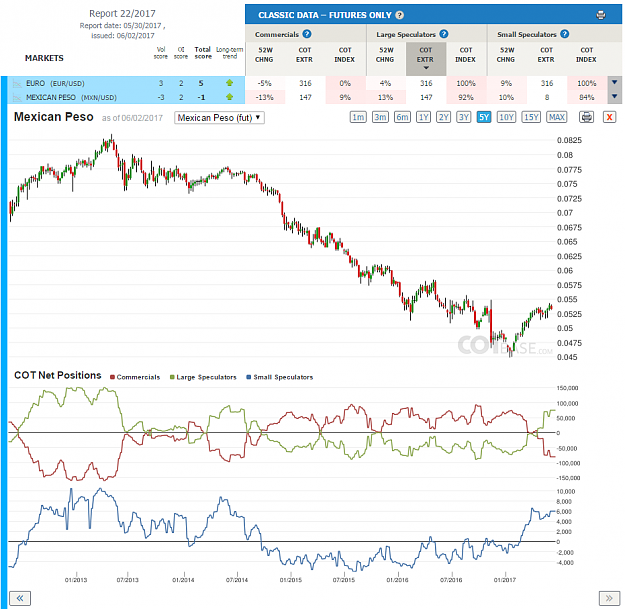Select the 3m time range
This screenshot has height=609, width=625.
click(x=380, y=117)
